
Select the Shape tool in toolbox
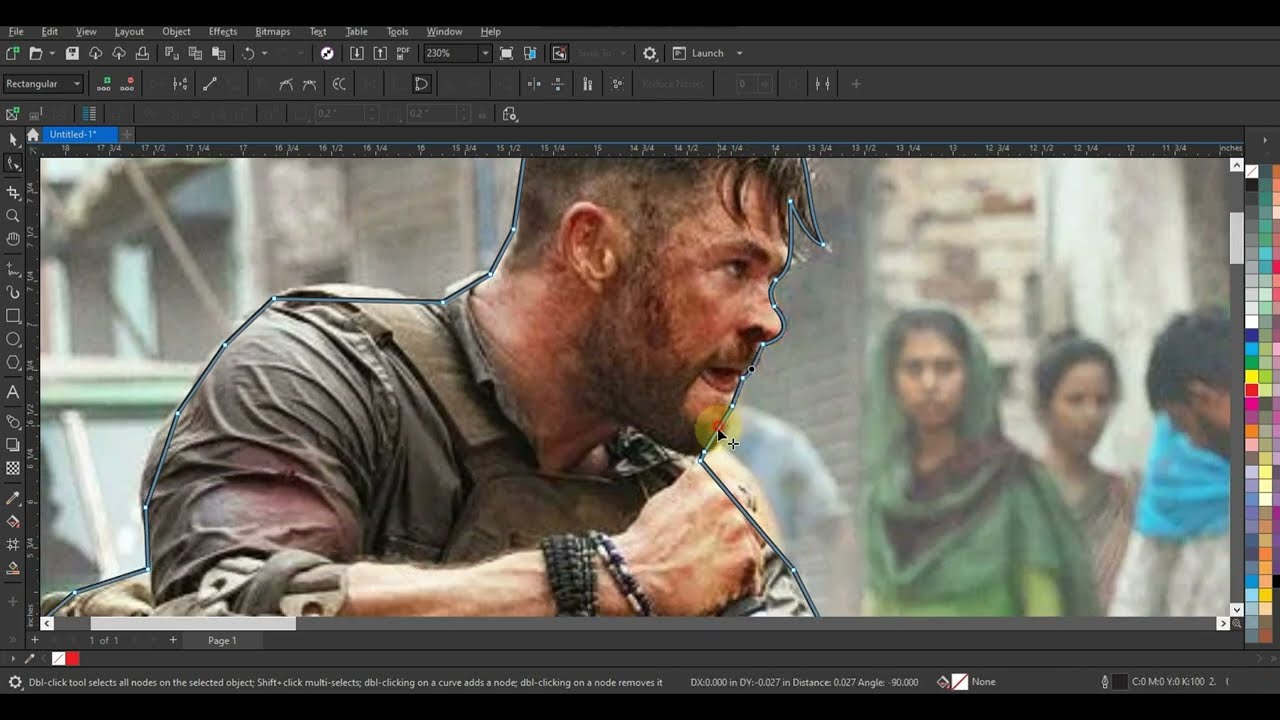pyautogui.click(x=13, y=163)
